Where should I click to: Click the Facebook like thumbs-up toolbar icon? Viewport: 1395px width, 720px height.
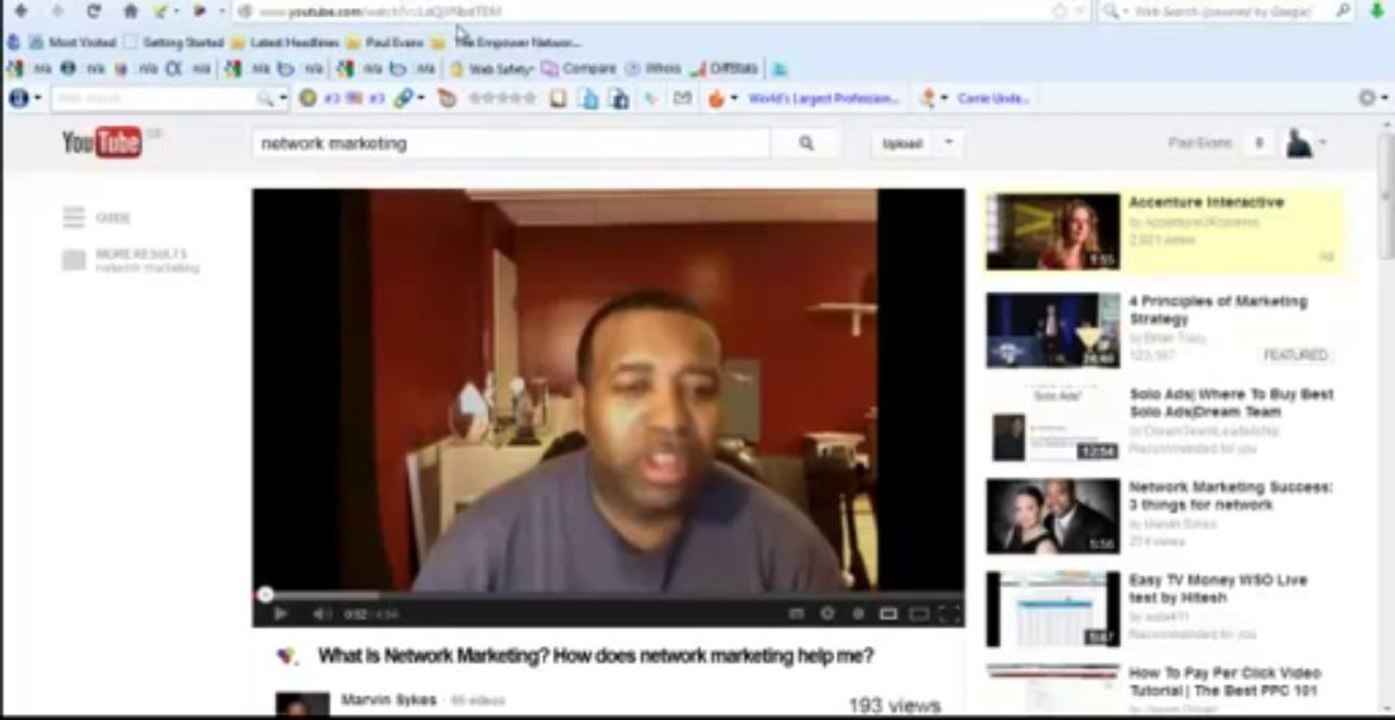click(588, 98)
